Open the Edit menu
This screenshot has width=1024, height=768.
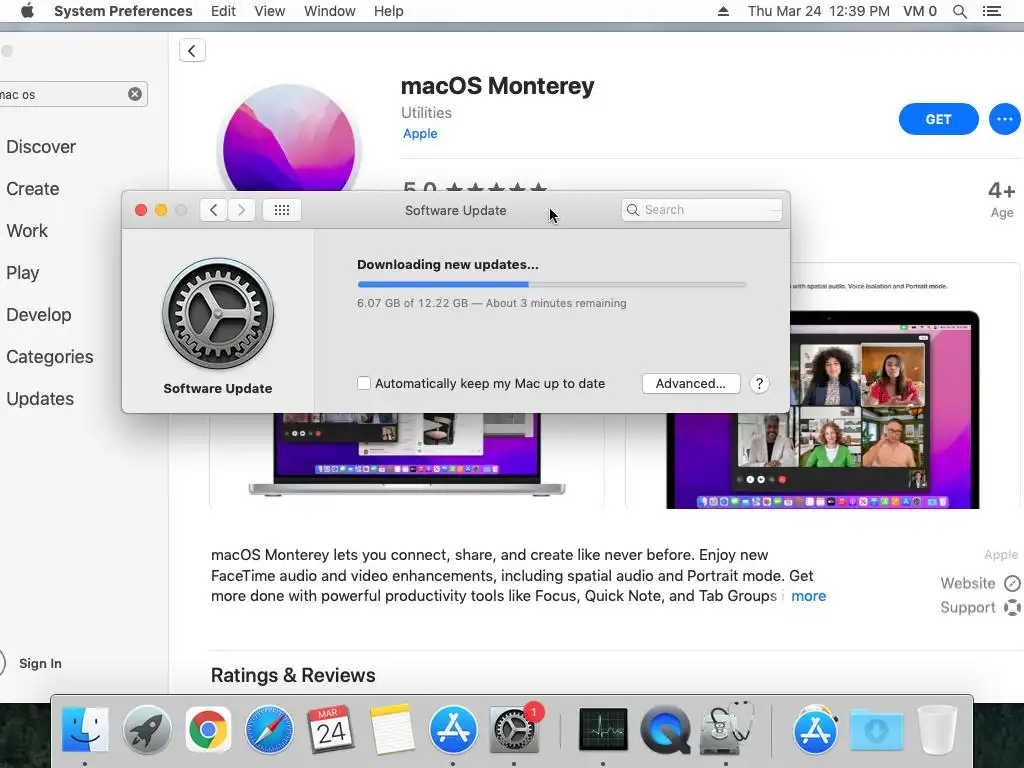pos(223,11)
